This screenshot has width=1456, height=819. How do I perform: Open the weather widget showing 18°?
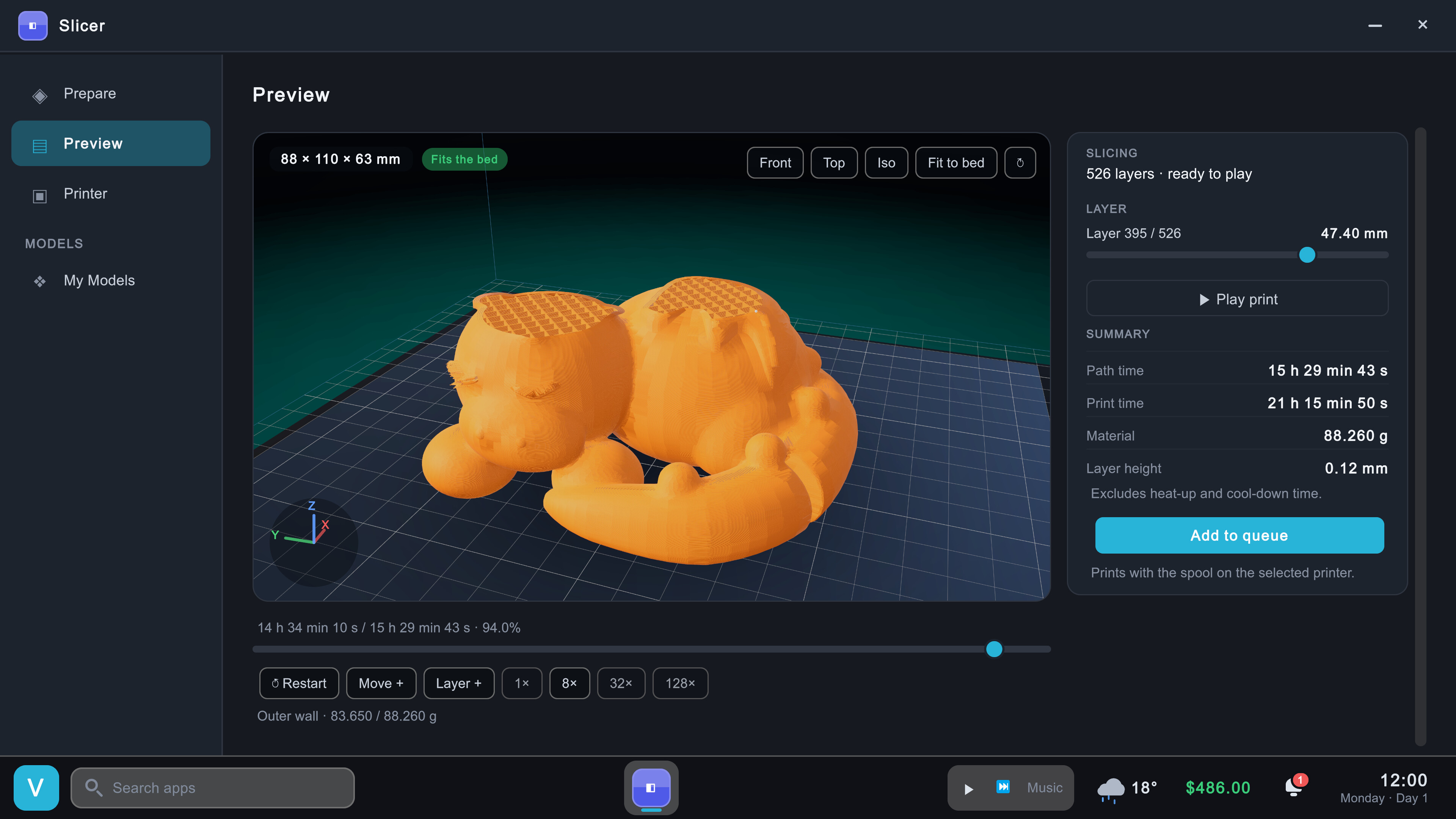pyautogui.click(x=1127, y=788)
